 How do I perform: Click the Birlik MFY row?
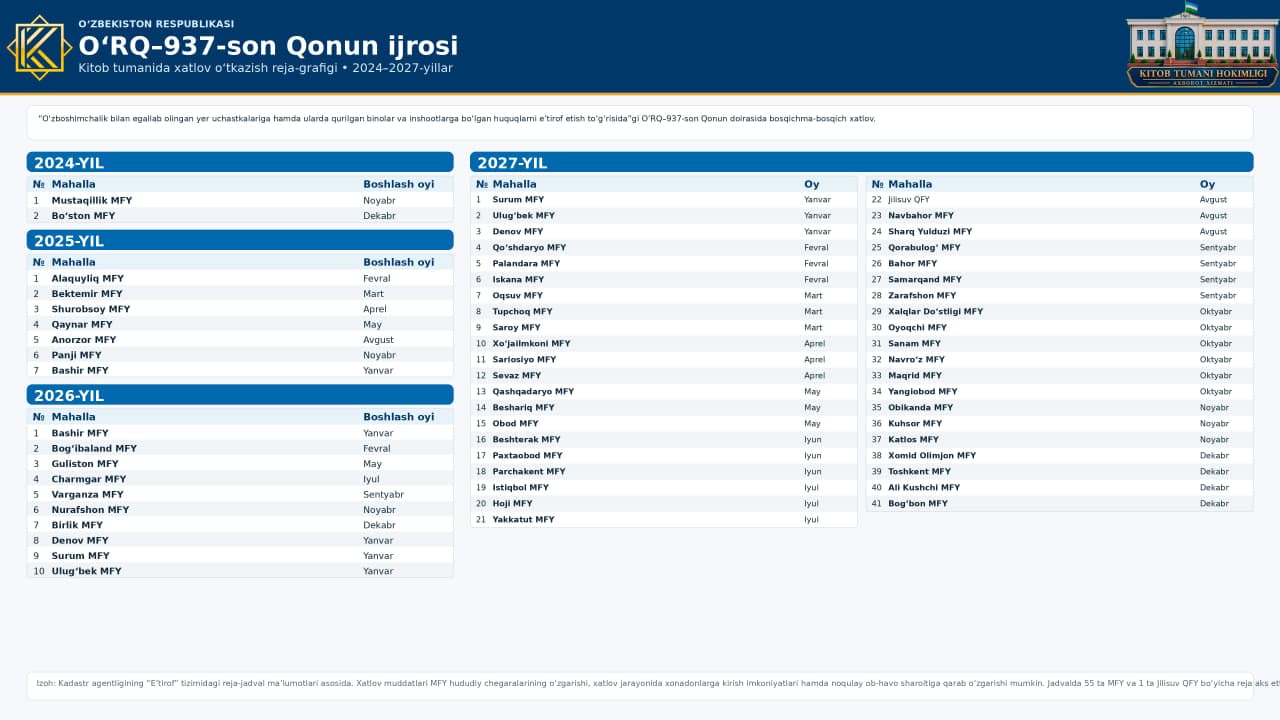(x=240, y=525)
